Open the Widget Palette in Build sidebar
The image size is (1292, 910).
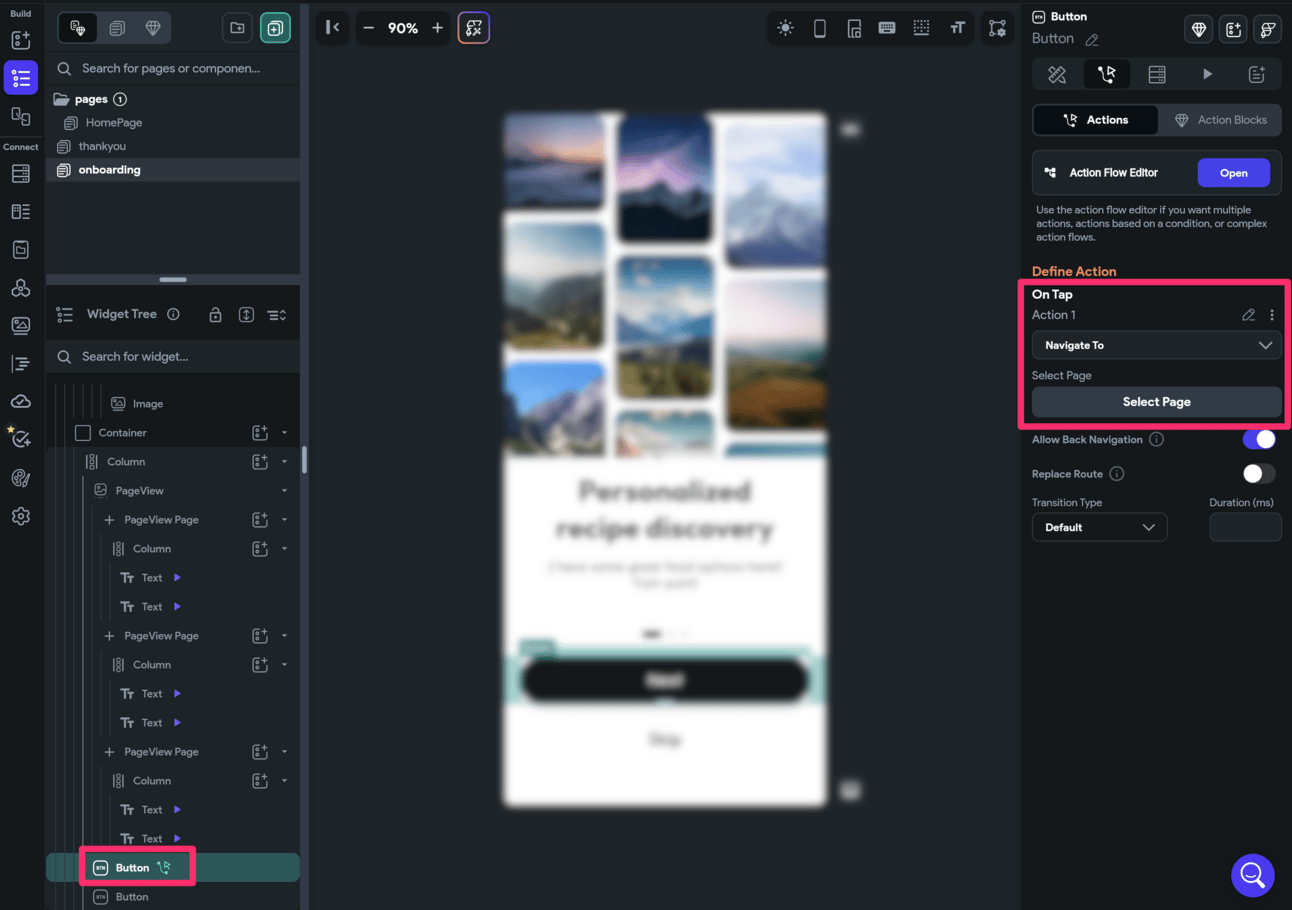click(x=21, y=40)
